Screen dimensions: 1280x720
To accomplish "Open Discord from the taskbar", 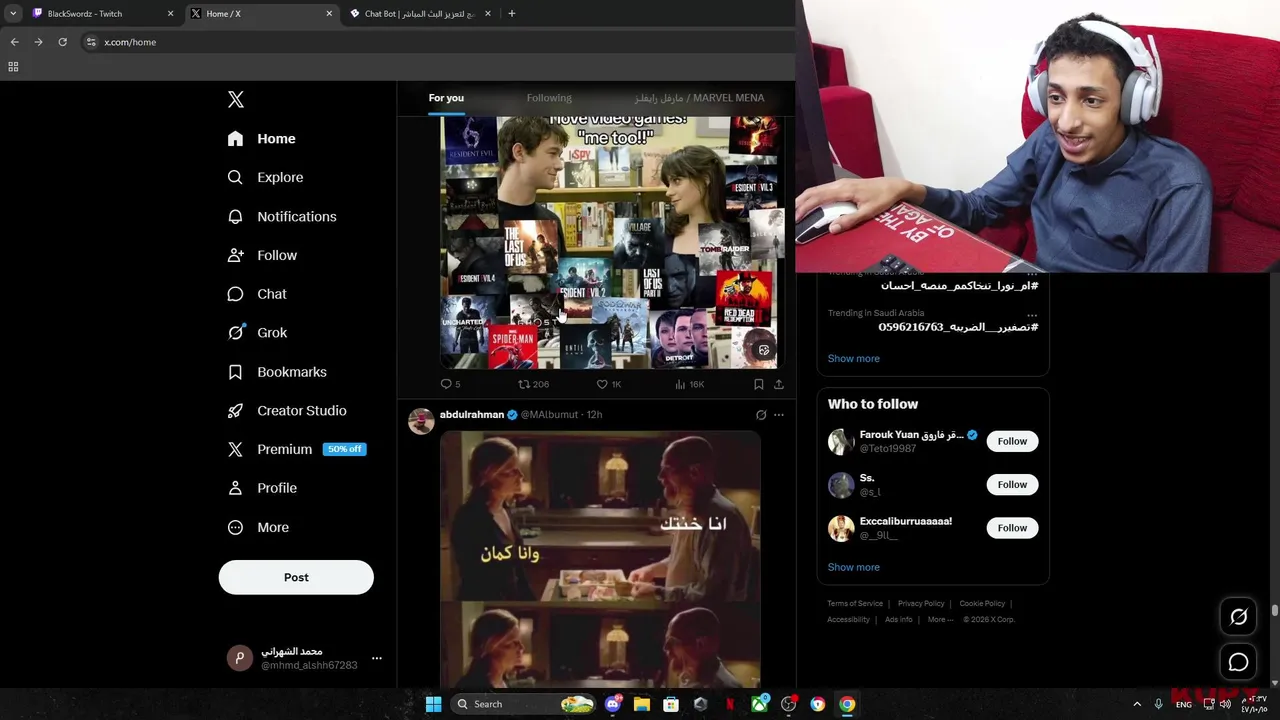I will pos(613,704).
